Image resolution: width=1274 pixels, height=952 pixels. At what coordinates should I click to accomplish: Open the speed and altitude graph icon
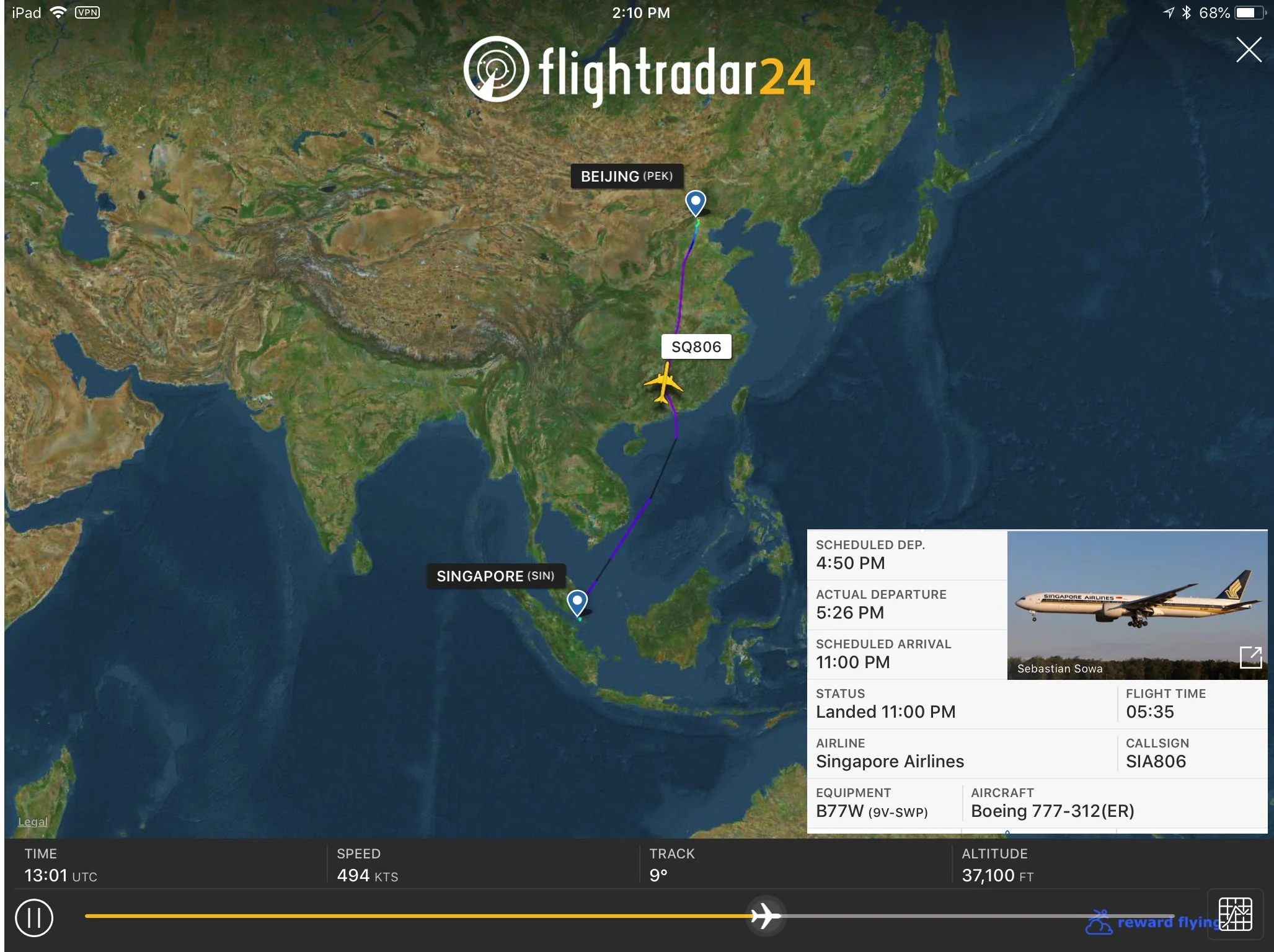tap(1235, 914)
